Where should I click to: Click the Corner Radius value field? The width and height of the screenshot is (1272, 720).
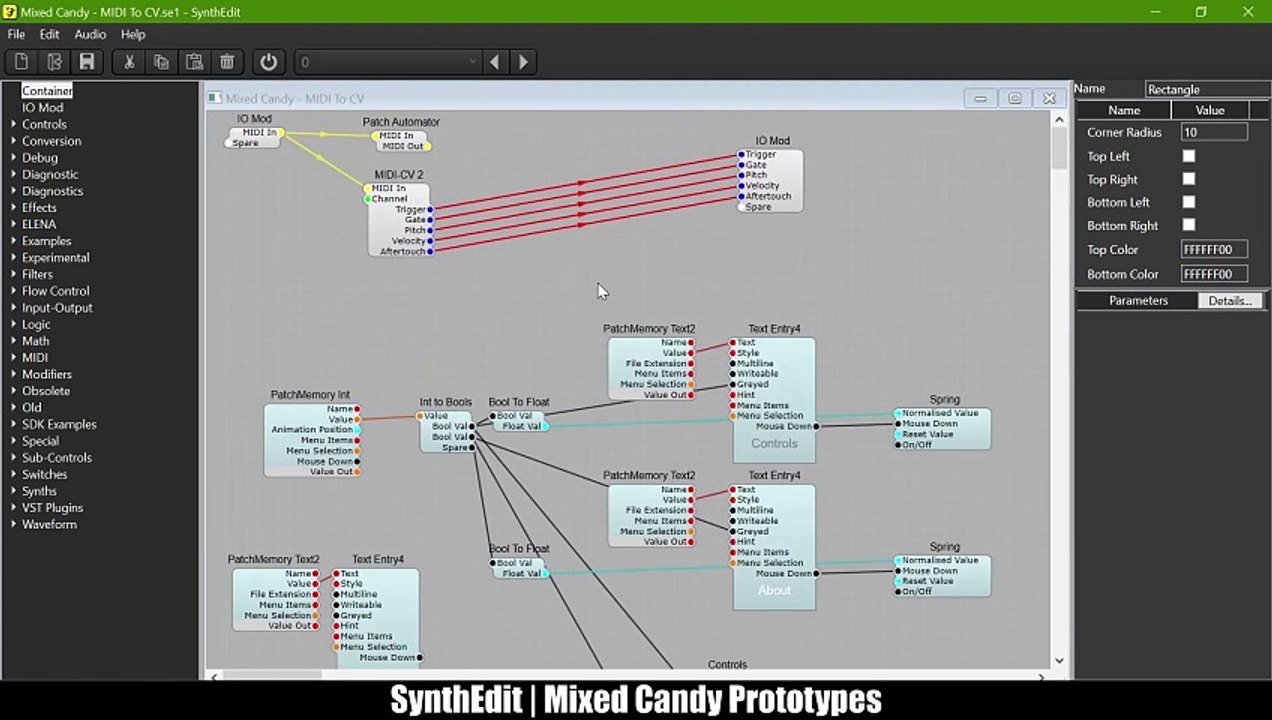(1214, 132)
